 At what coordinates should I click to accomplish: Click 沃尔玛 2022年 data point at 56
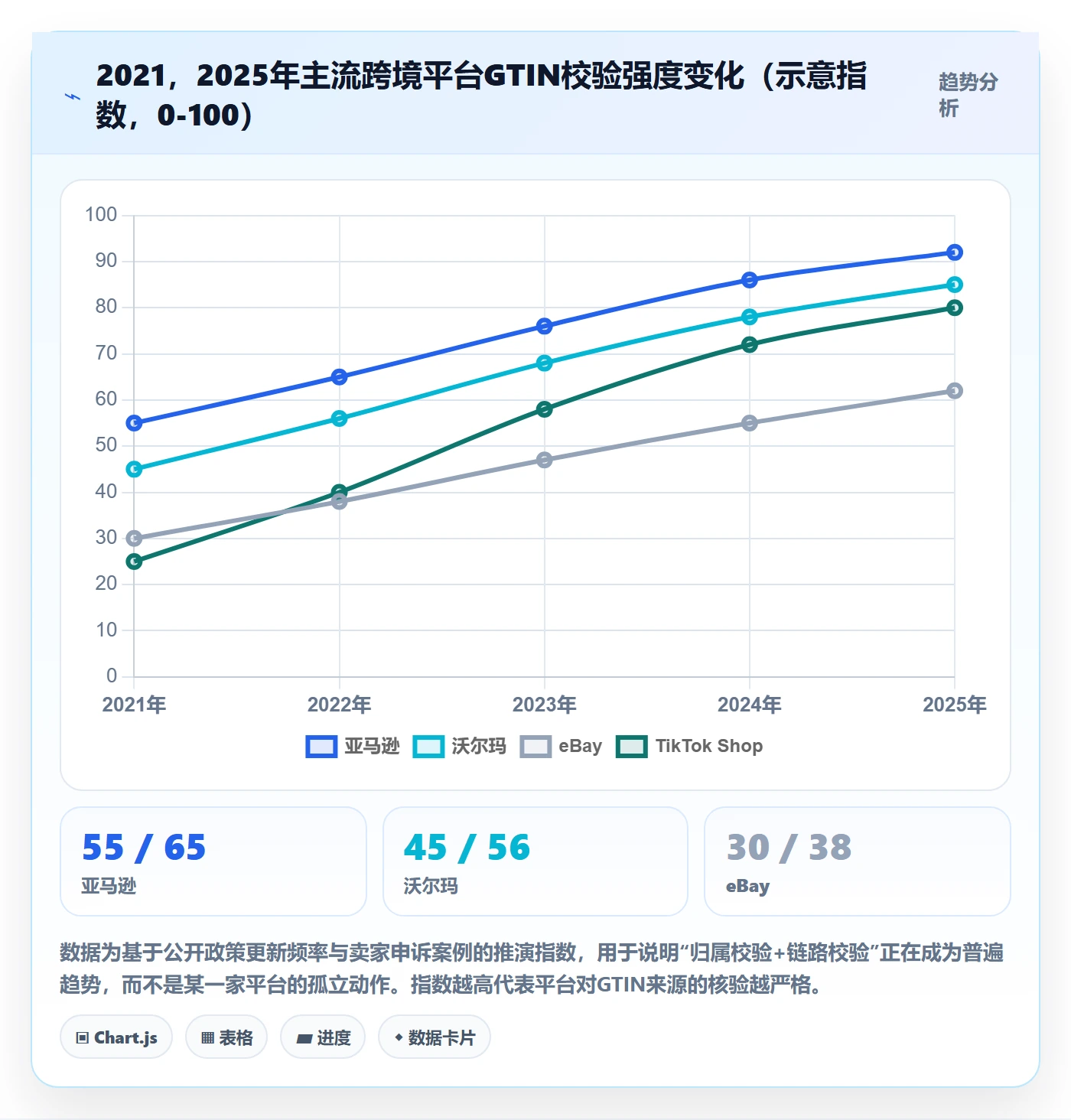(340, 418)
